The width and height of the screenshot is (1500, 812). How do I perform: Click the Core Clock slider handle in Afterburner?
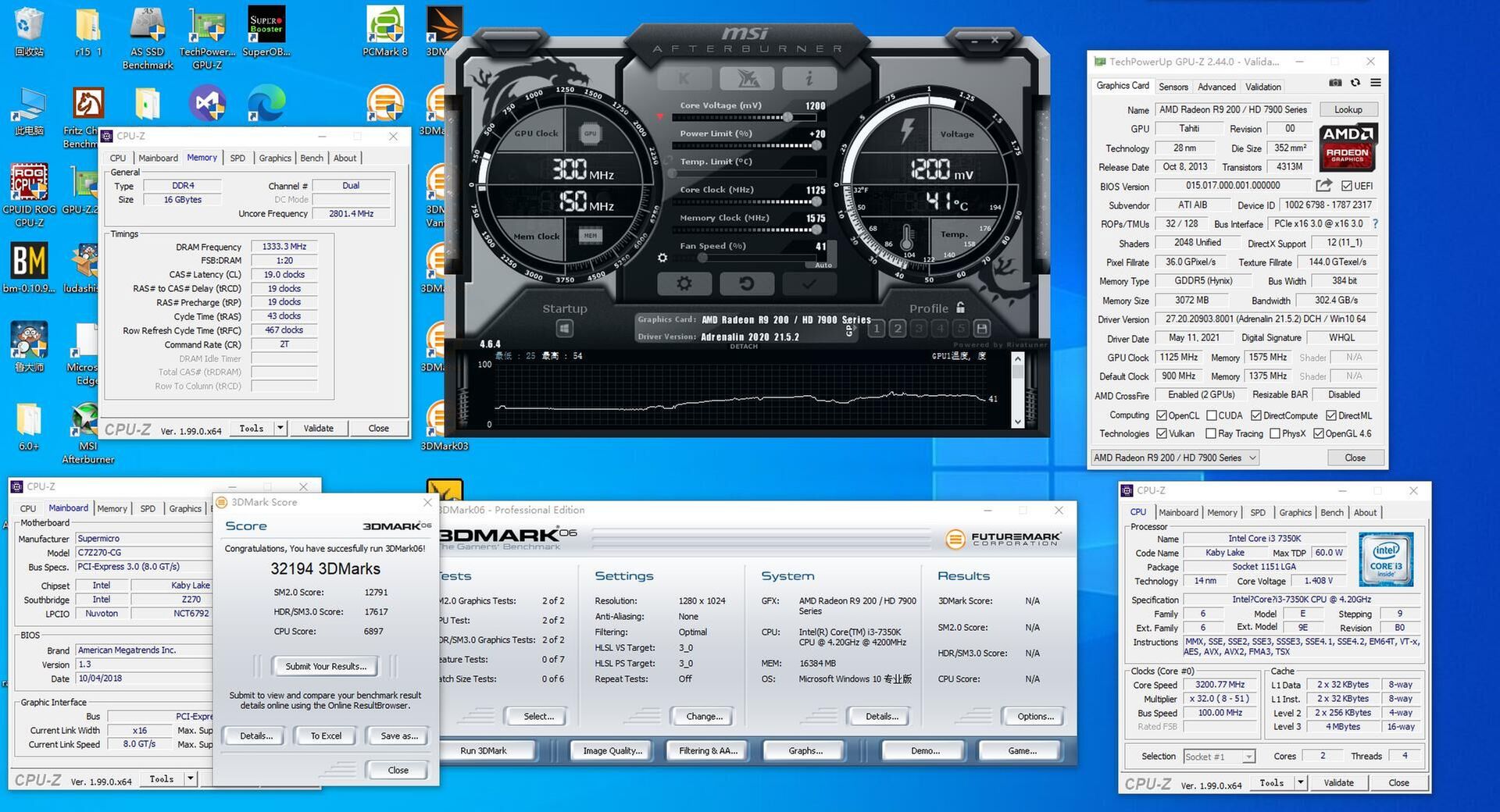[816, 201]
